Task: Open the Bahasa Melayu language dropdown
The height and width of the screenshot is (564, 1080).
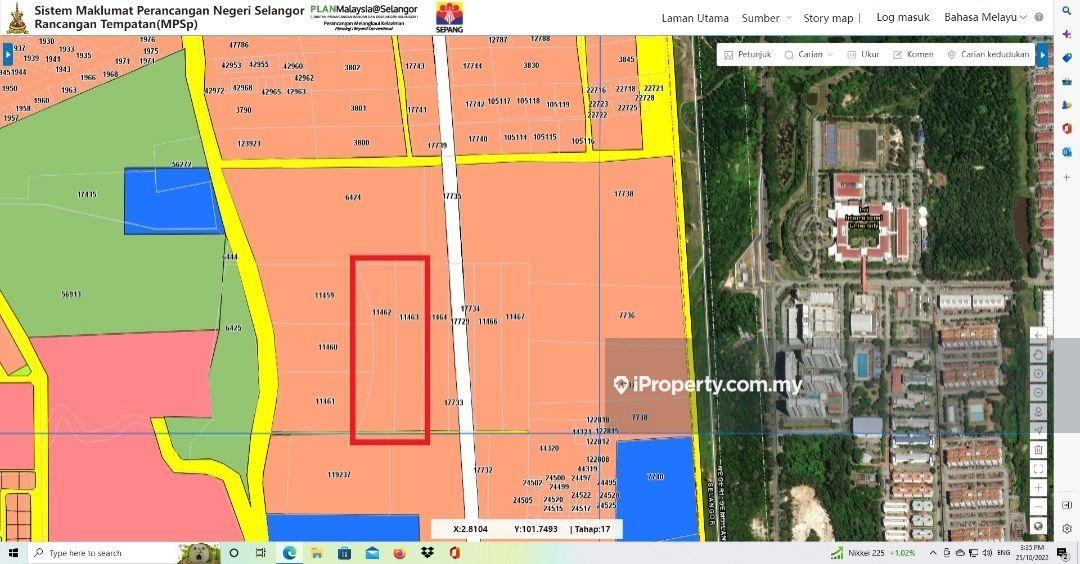Action: pos(986,17)
